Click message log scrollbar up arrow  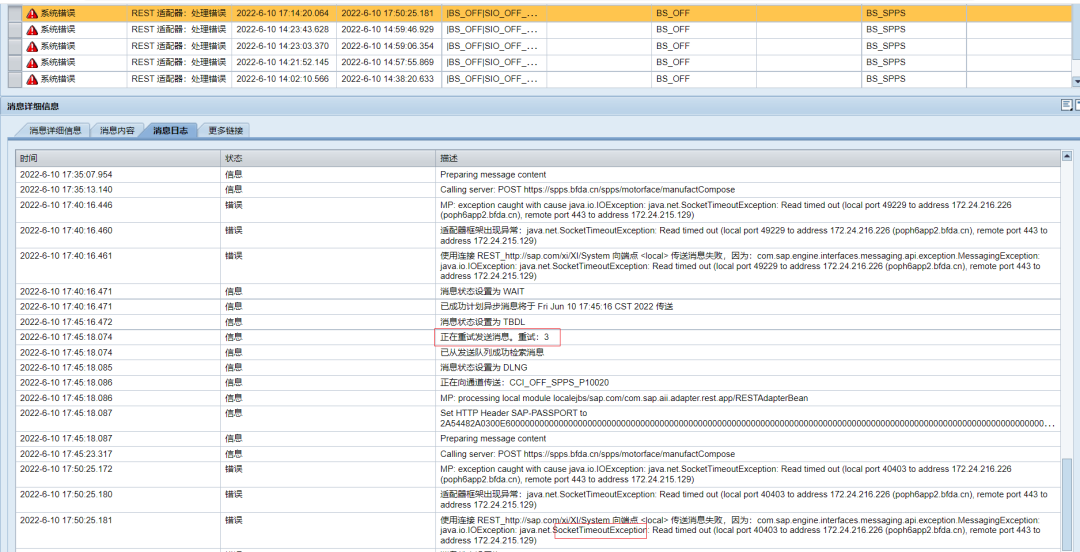tap(1067, 156)
